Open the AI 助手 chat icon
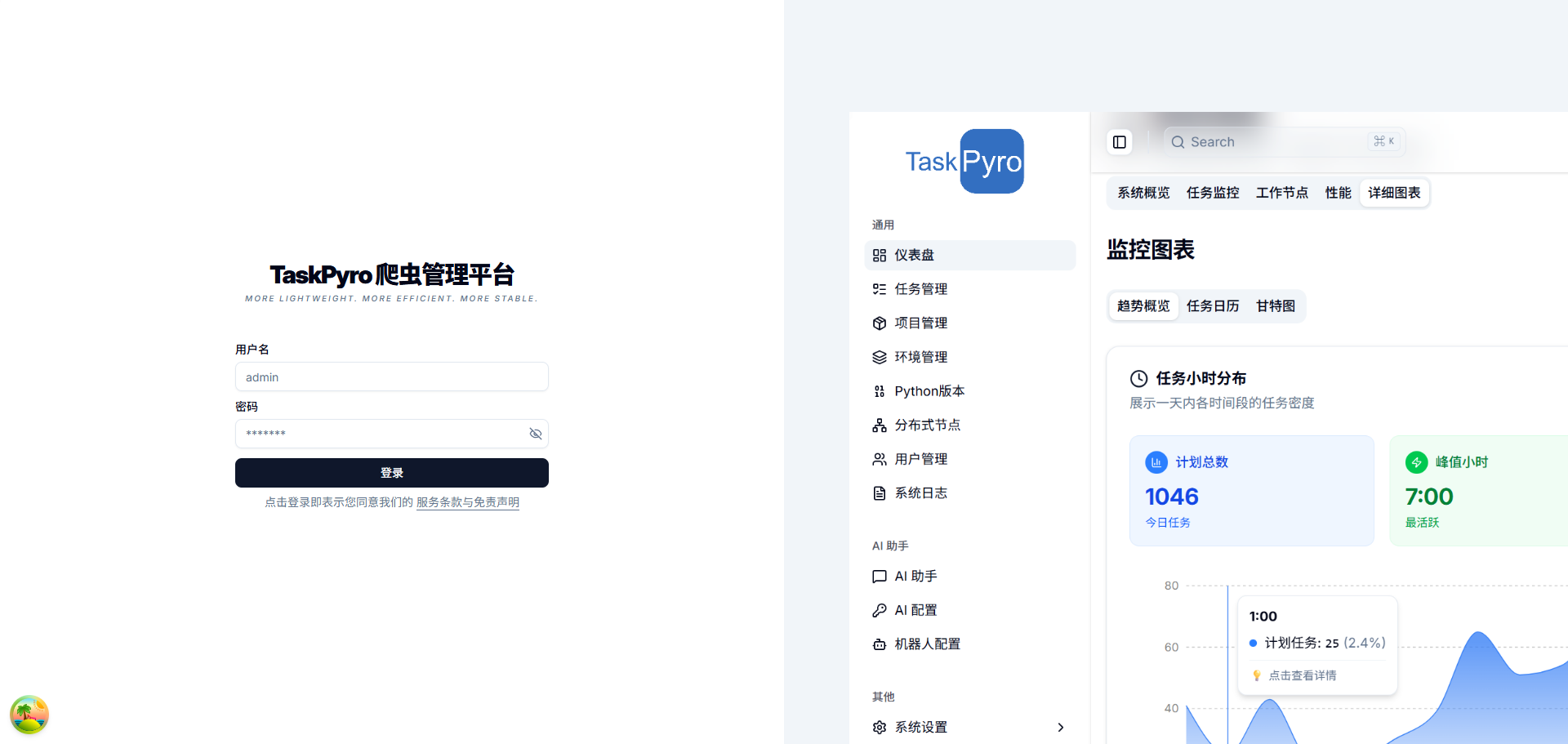 point(880,576)
